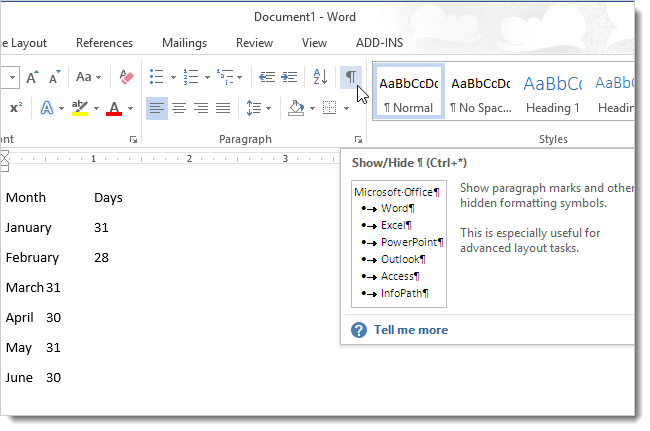Click the Days heading text
The width and height of the screenshot is (650, 431).
pos(108,198)
